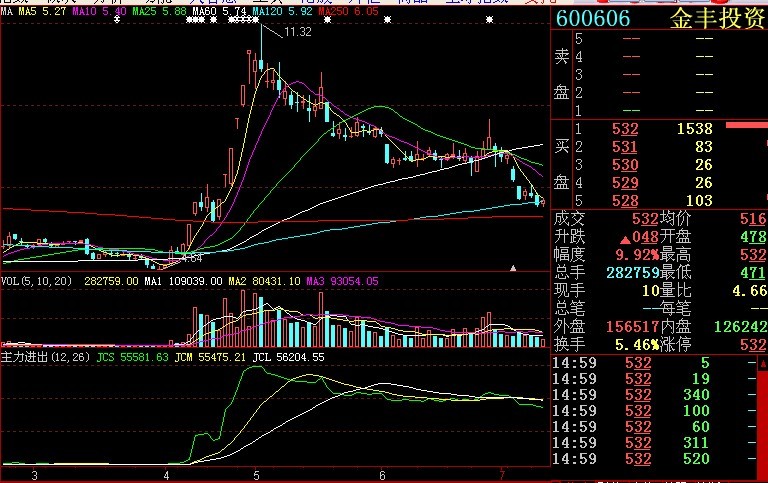
Task: Select the MA250 6.05 indicator label
Action: (348, 11)
